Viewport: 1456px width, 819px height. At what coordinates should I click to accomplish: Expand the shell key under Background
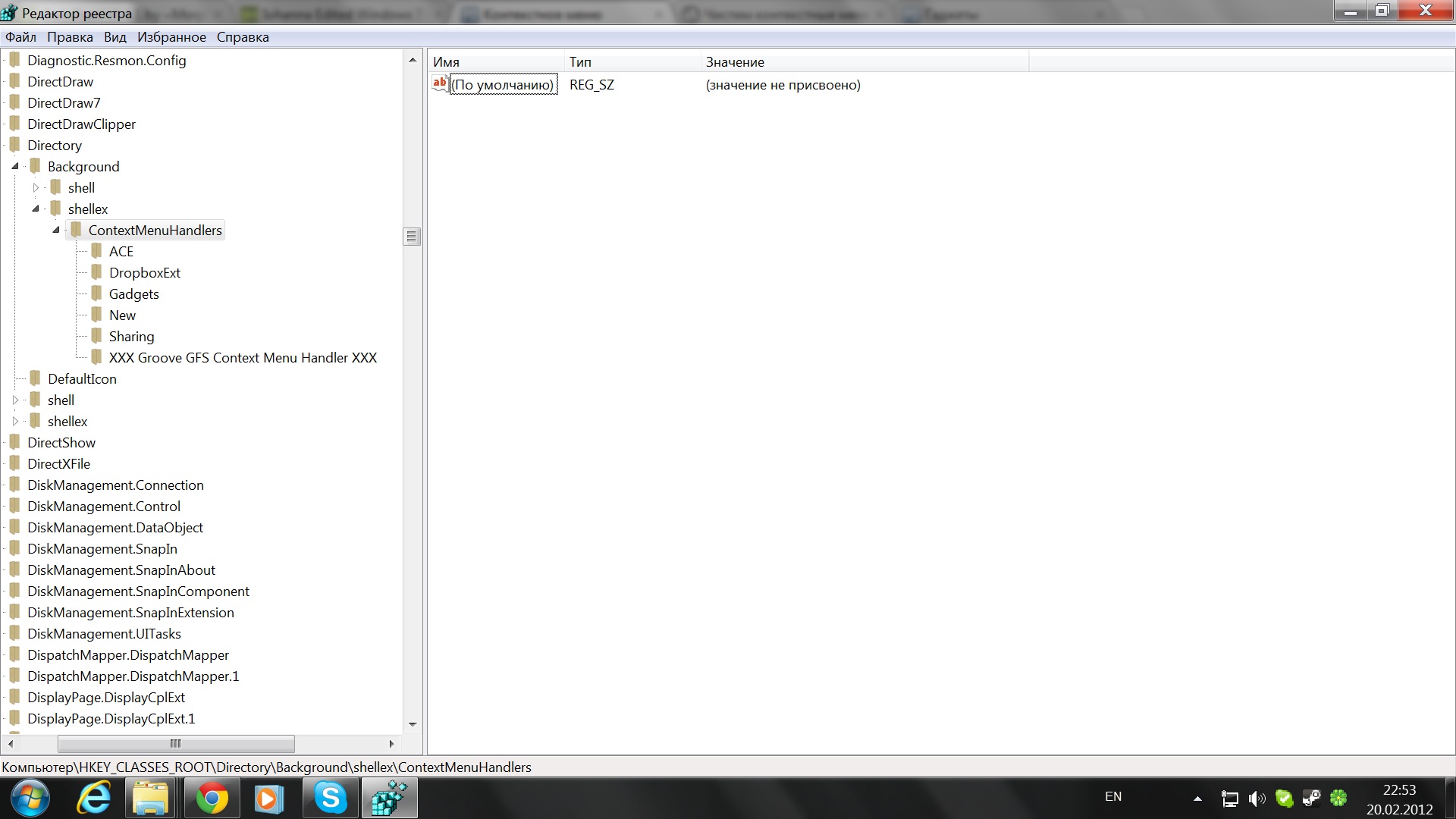click(36, 187)
